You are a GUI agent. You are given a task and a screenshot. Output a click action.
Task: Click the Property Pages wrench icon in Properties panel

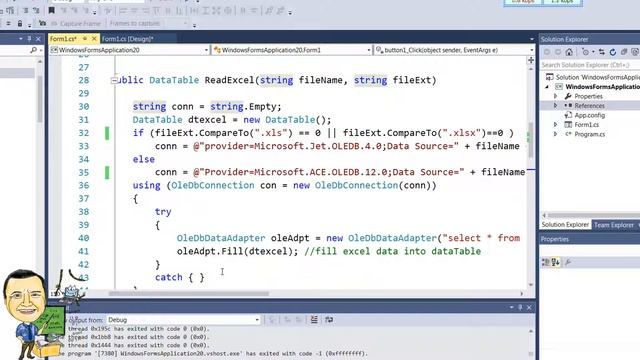pyautogui.click(x=567, y=262)
